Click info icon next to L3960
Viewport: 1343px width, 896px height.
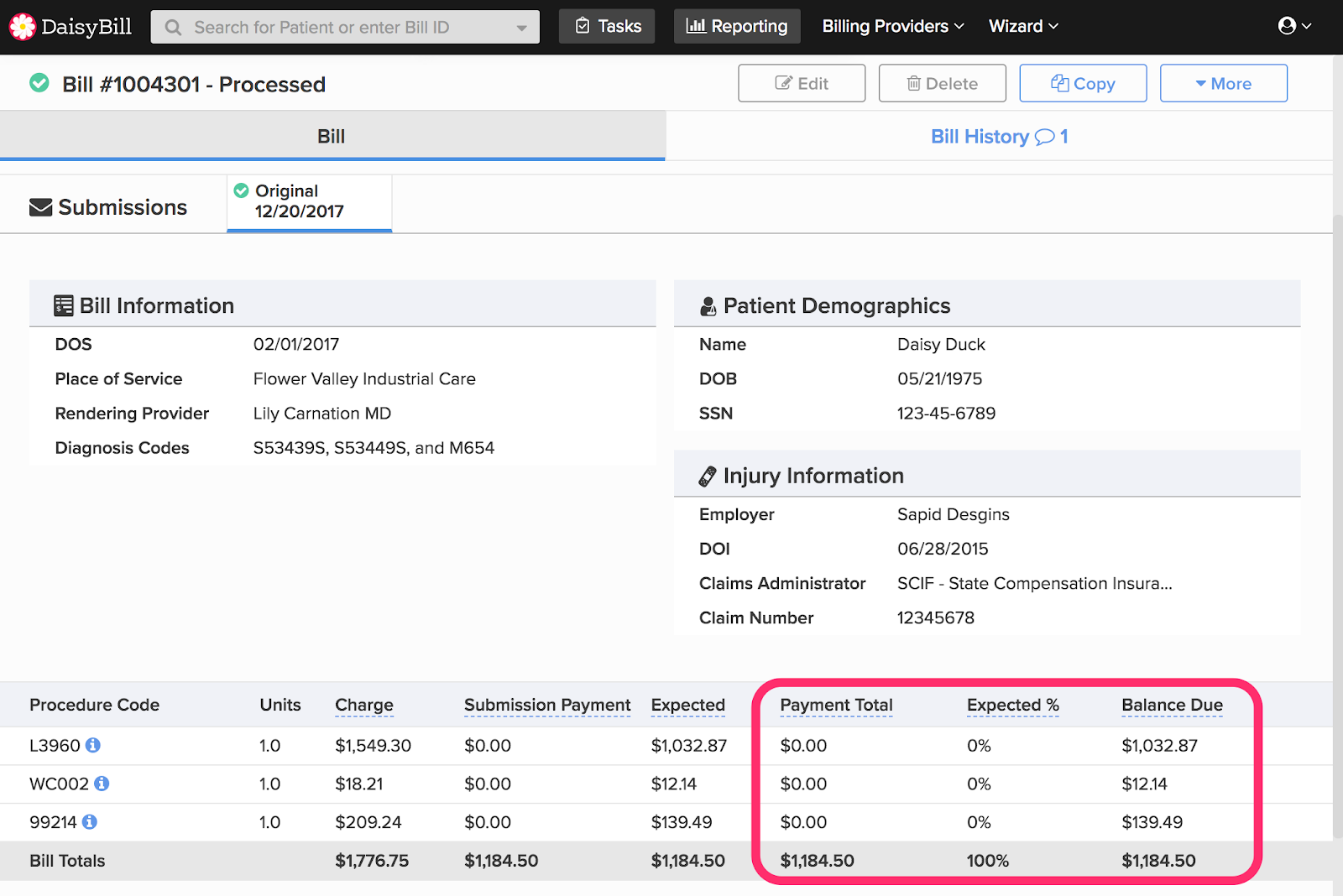[x=93, y=745]
